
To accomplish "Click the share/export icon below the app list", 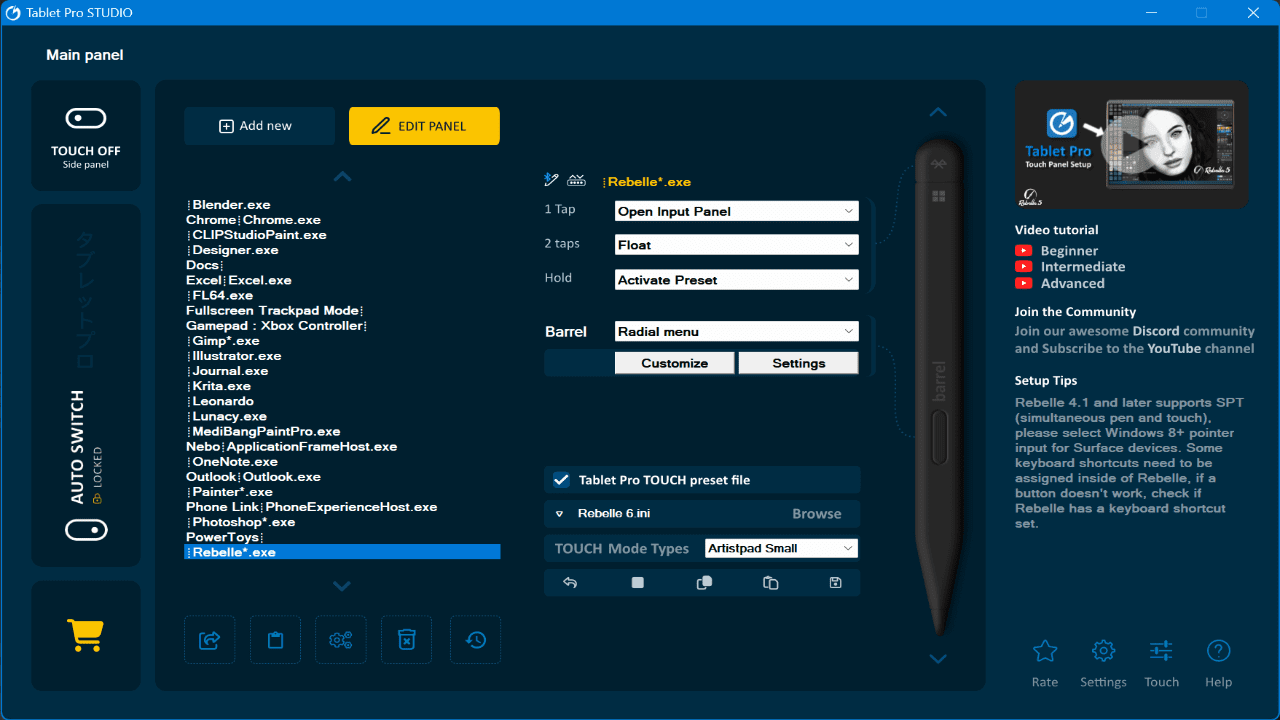I will [x=210, y=640].
